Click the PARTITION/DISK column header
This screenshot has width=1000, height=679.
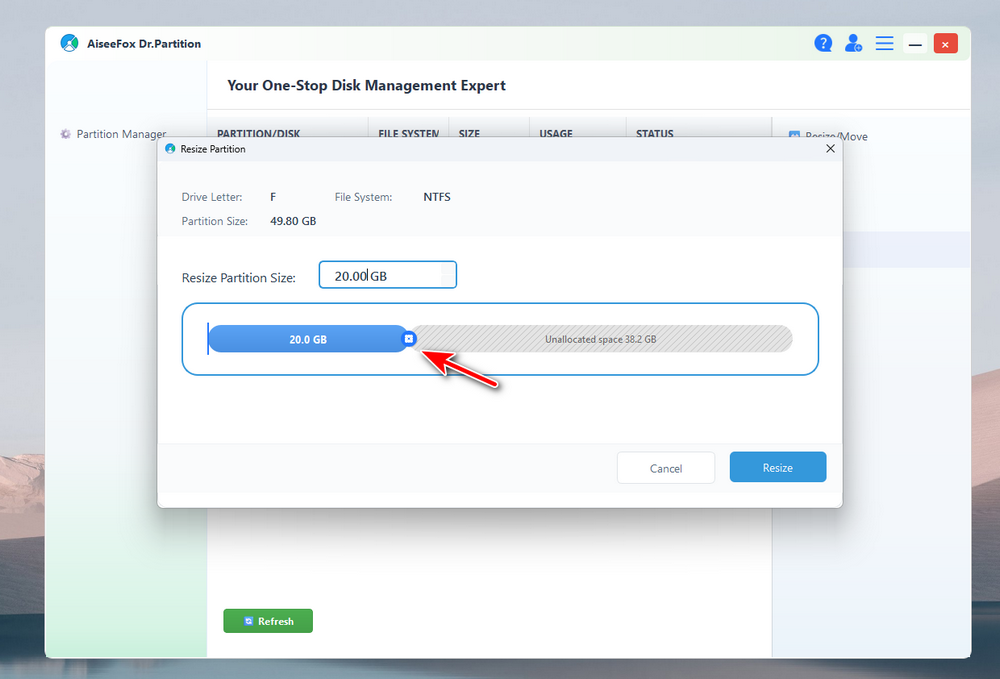pyautogui.click(x=259, y=133)
